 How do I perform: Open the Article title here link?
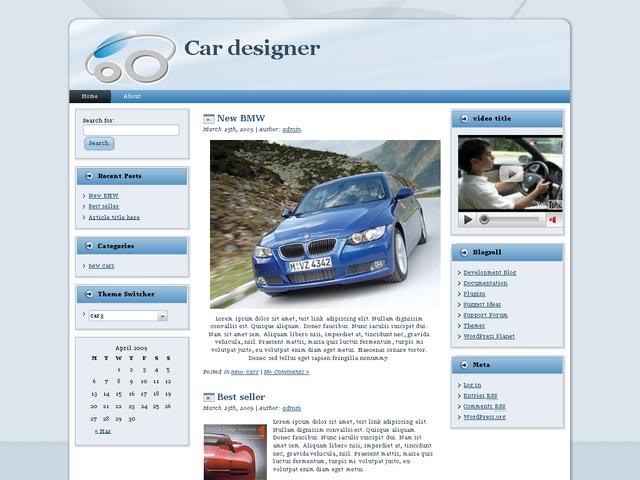[x=114, y=218]
